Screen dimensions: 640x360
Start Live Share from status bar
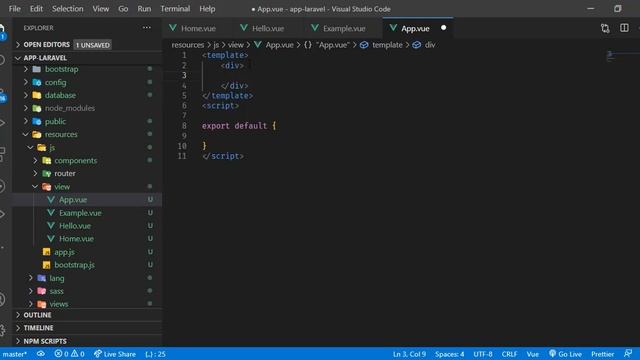tap(115, 354)
